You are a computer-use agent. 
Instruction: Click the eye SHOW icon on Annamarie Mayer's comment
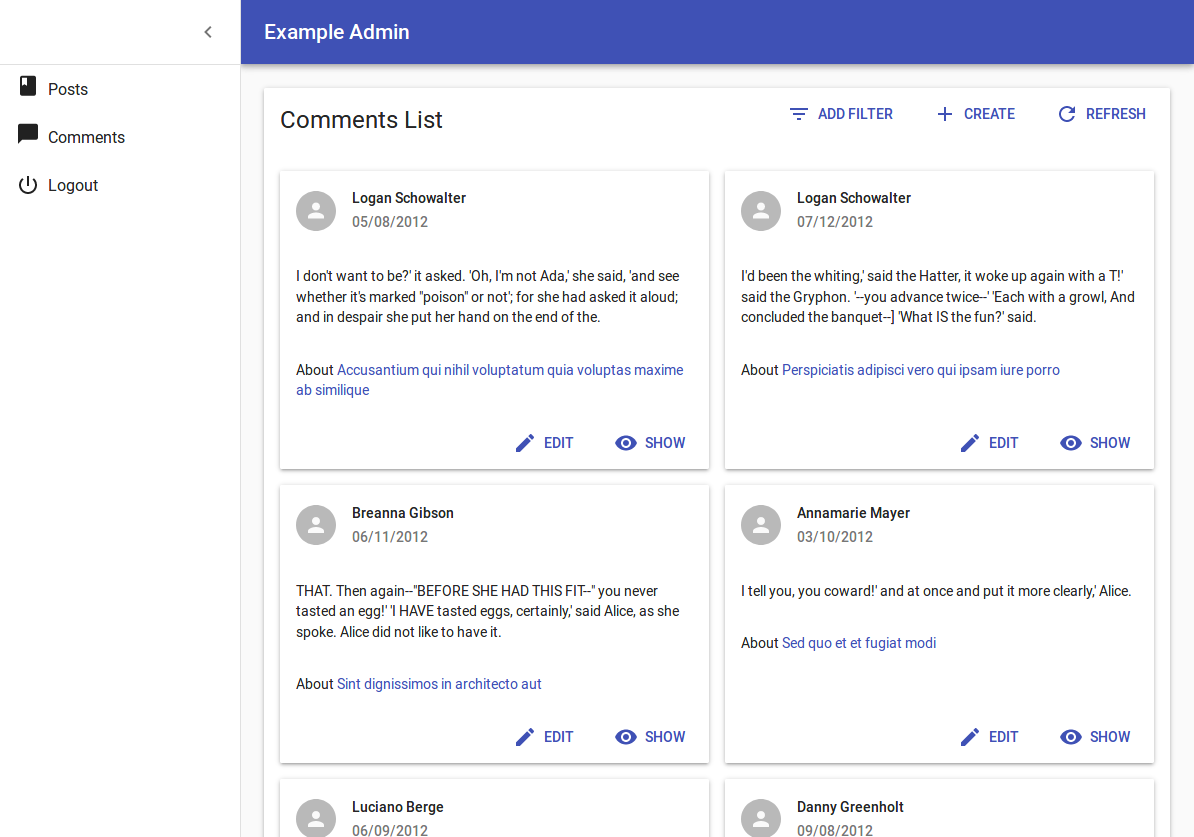point(1071,736)
